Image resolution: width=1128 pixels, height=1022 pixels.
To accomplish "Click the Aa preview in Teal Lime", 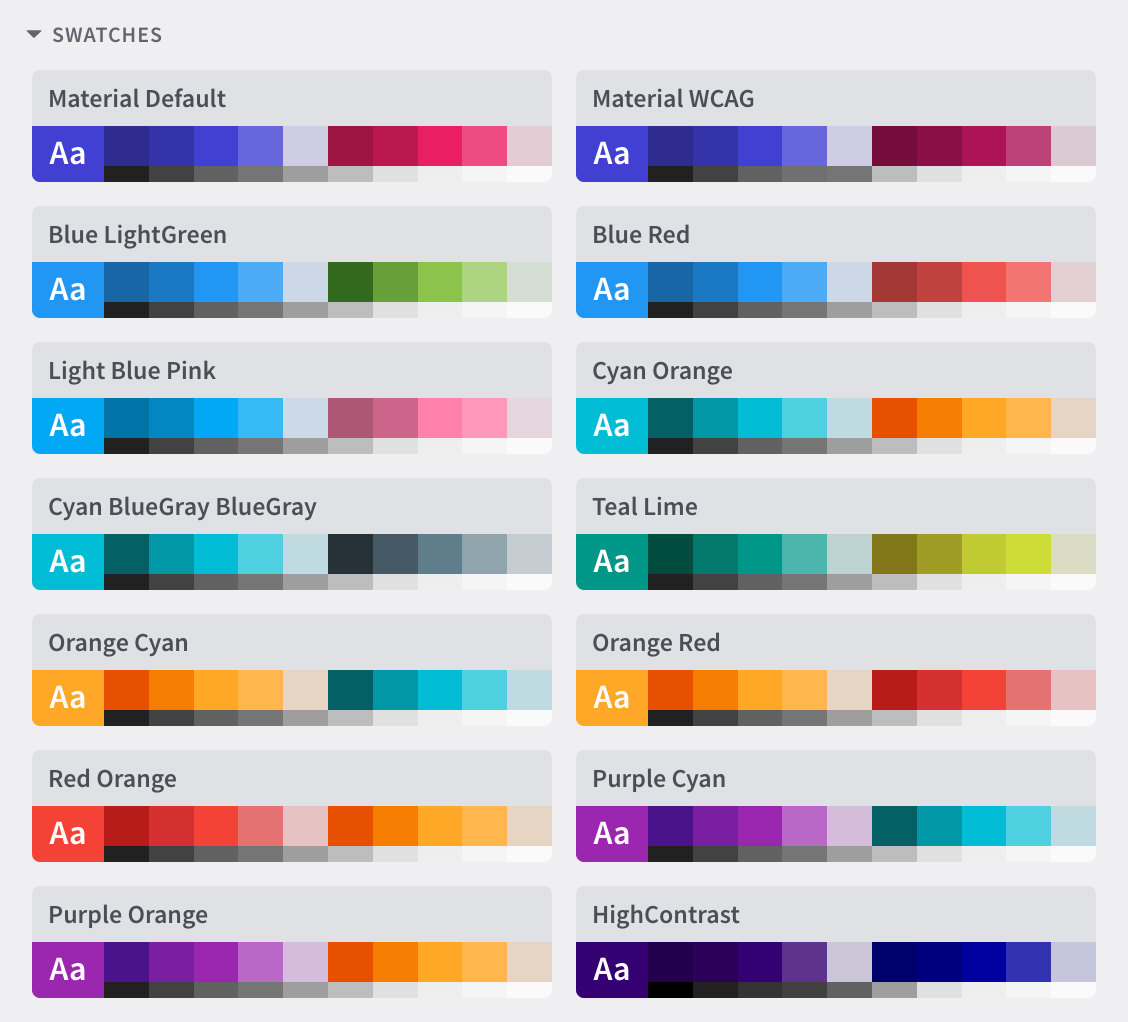I will tap(612, 561).
